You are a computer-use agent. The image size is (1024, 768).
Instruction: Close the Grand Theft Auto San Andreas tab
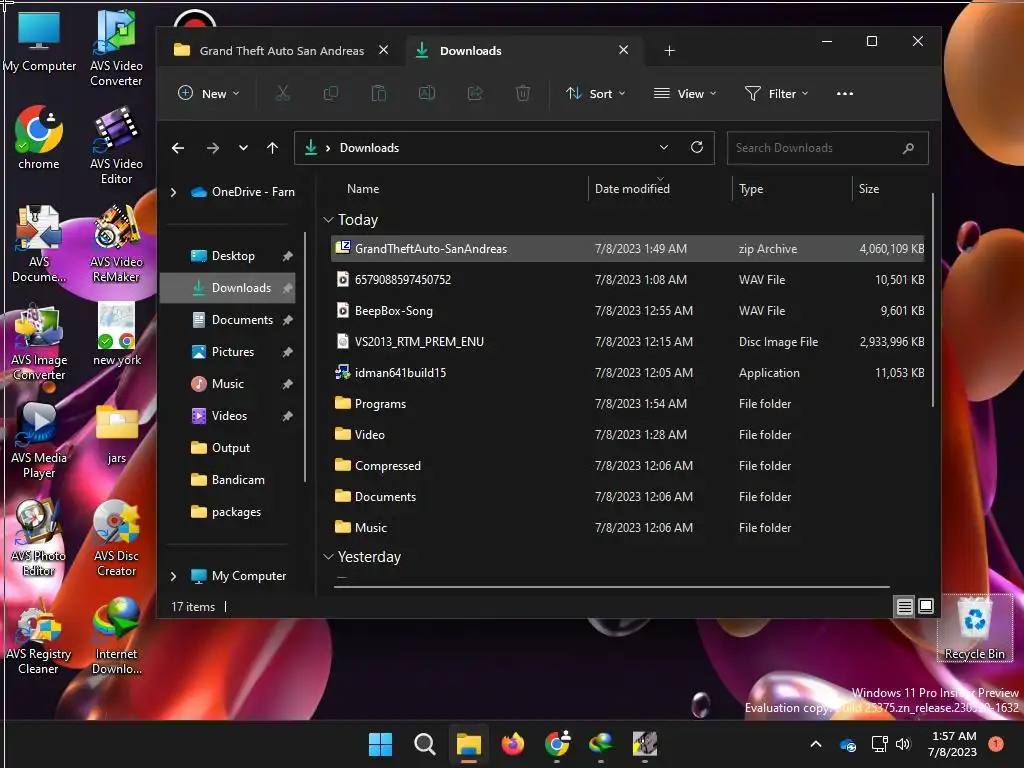pyautogui.click(x=384, y=50)
